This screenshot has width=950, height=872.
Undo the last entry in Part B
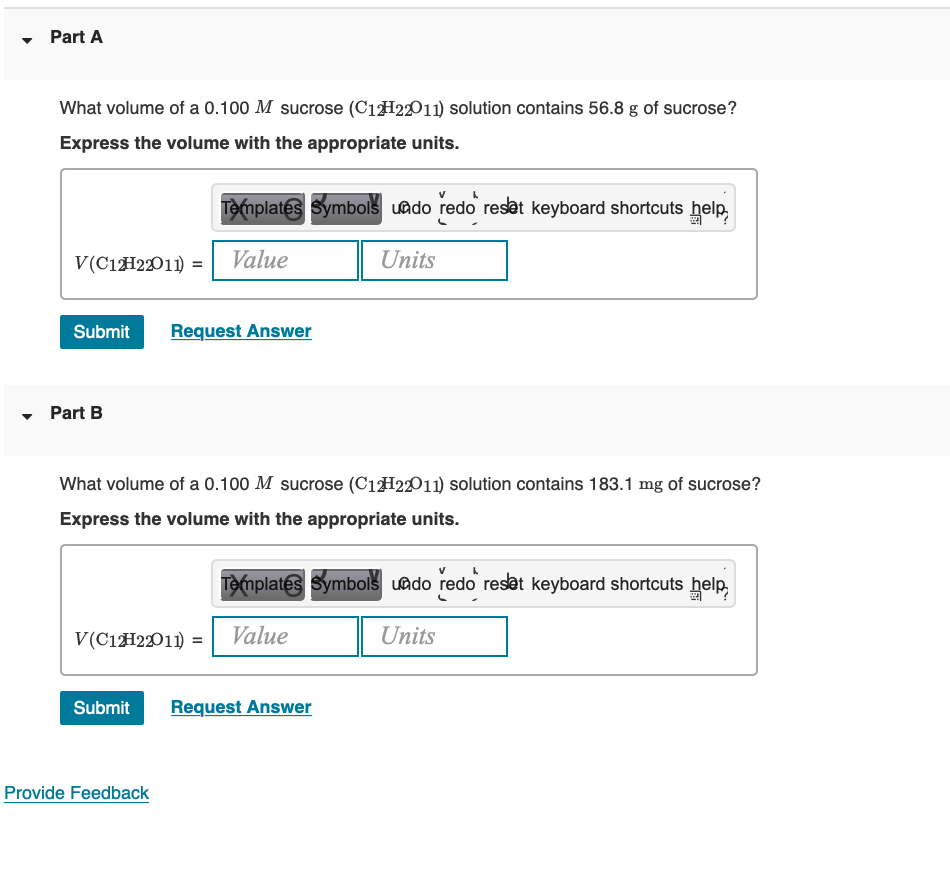pyautogui.click(x=411, y=583)
